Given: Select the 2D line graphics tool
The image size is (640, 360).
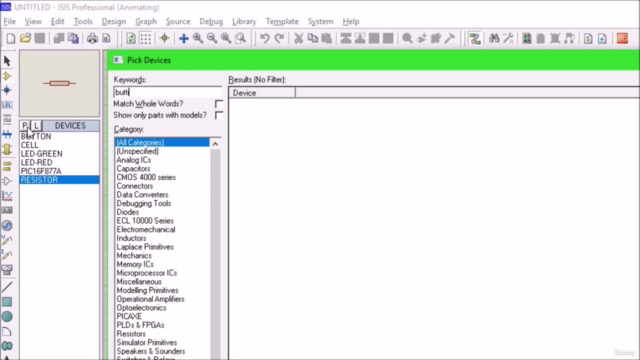Looking at the screenshot, I should click(x=7, y=287).
